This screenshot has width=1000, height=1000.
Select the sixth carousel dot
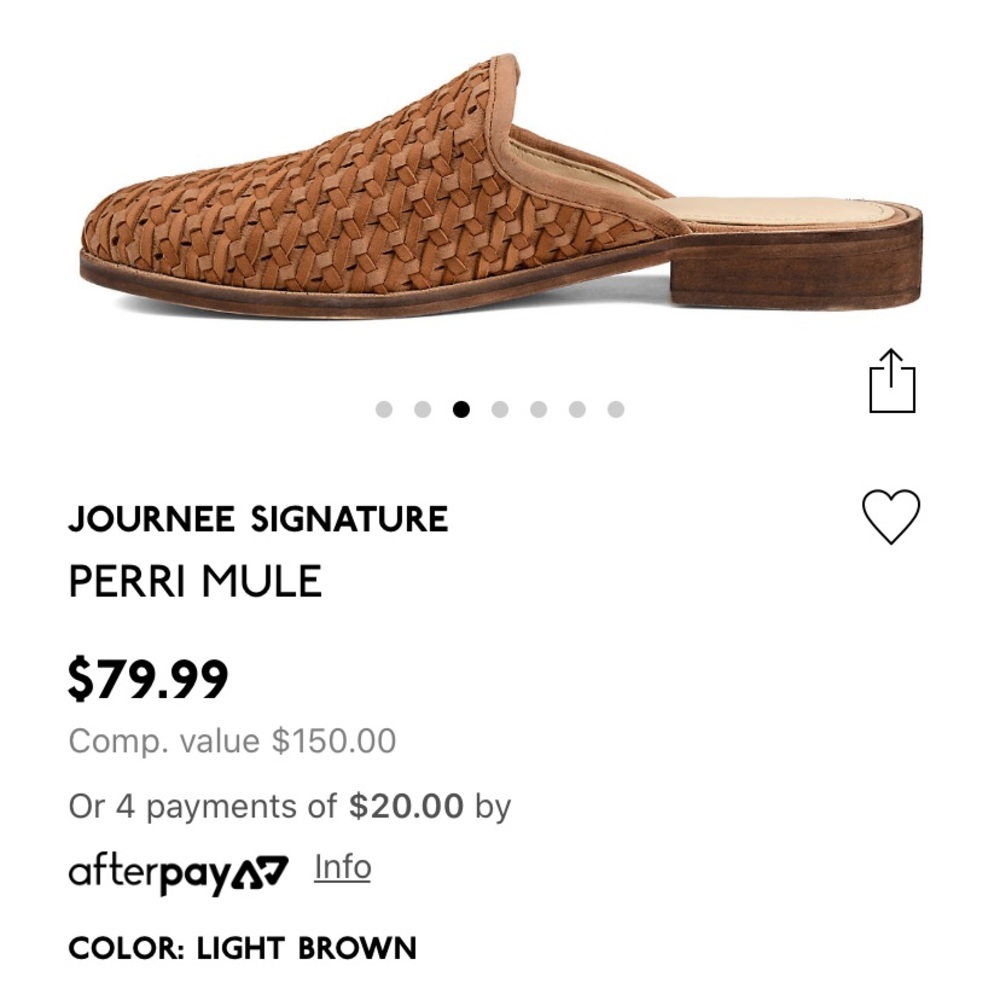pos(575,407)
